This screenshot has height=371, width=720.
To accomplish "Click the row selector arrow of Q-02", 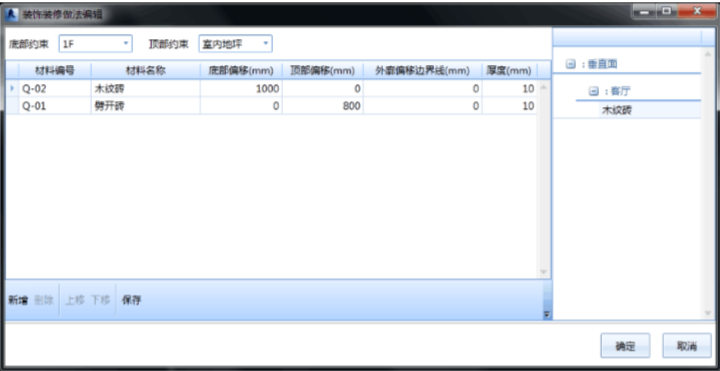I will [12, 88].
